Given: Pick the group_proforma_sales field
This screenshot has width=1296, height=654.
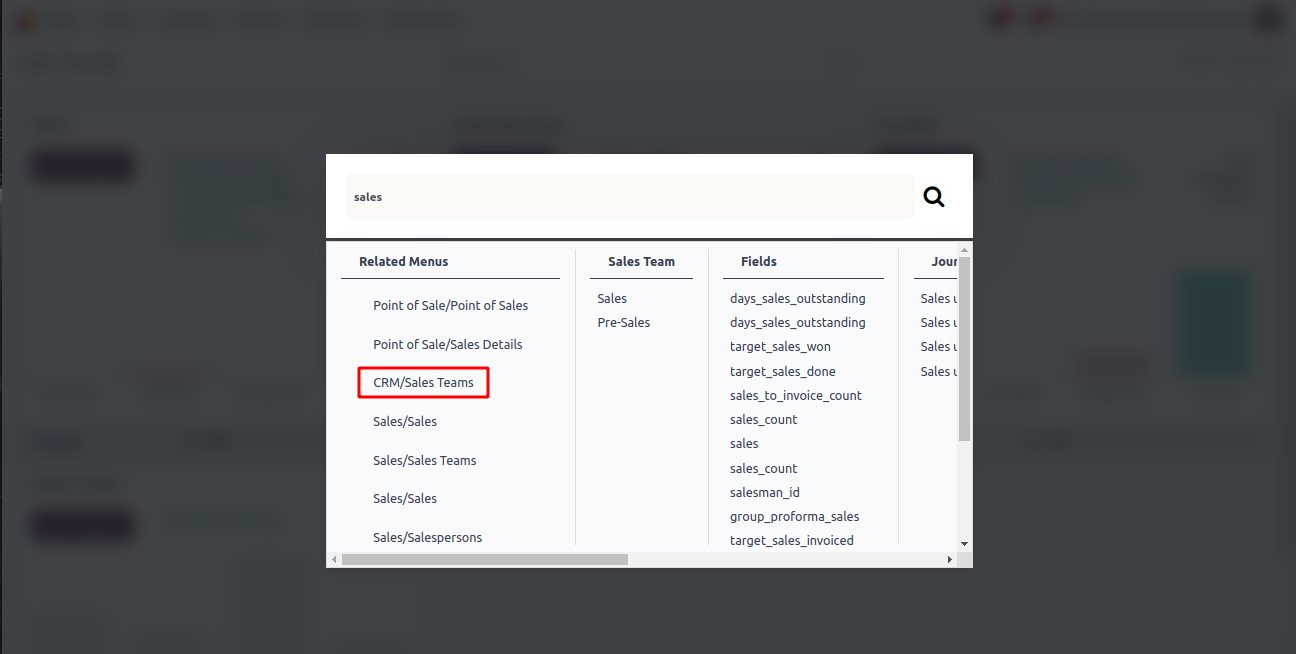Looking at the screenshot, I should coord(794,517).
